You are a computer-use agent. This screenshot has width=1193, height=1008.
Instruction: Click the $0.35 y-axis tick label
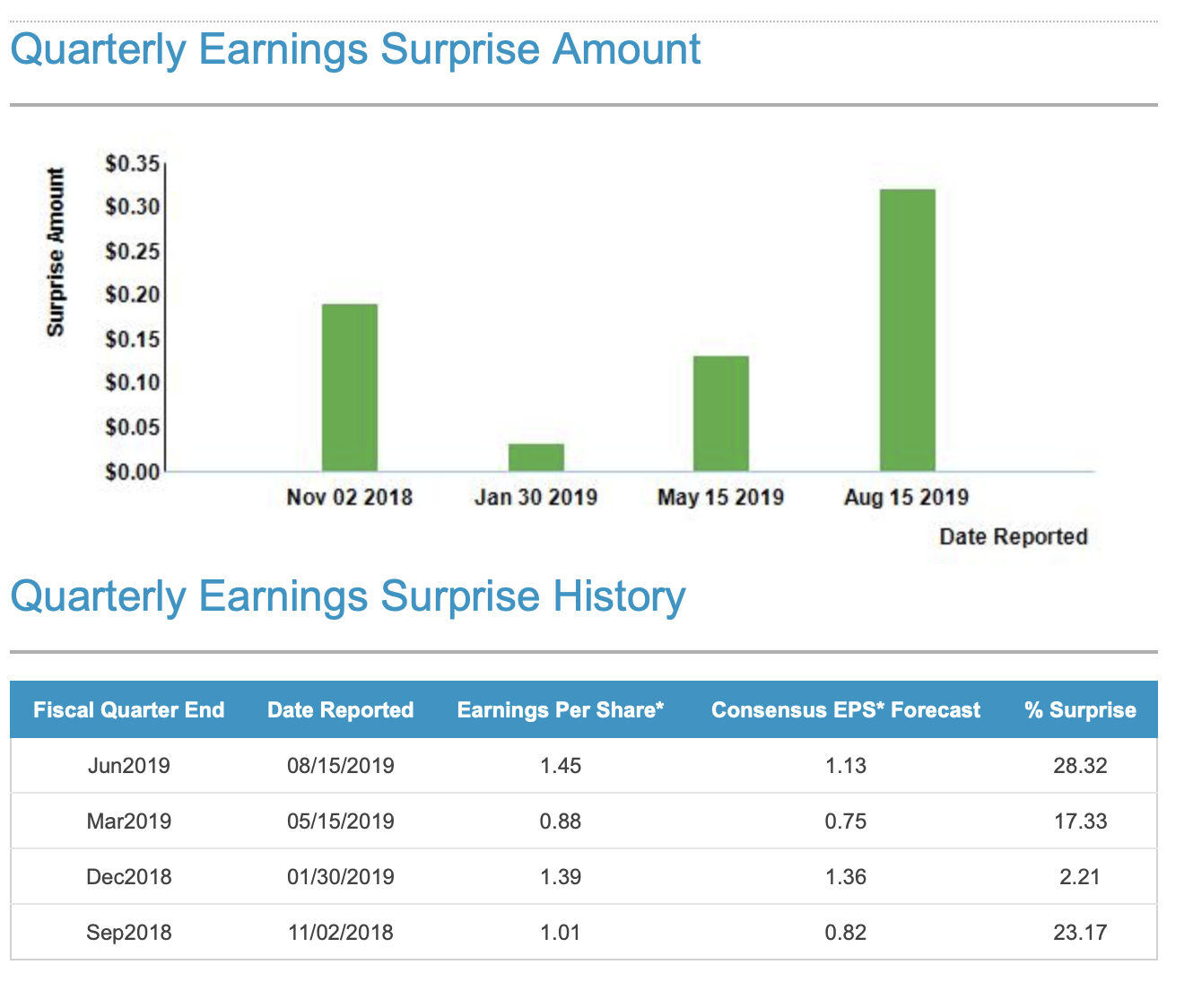coord(133,164)
